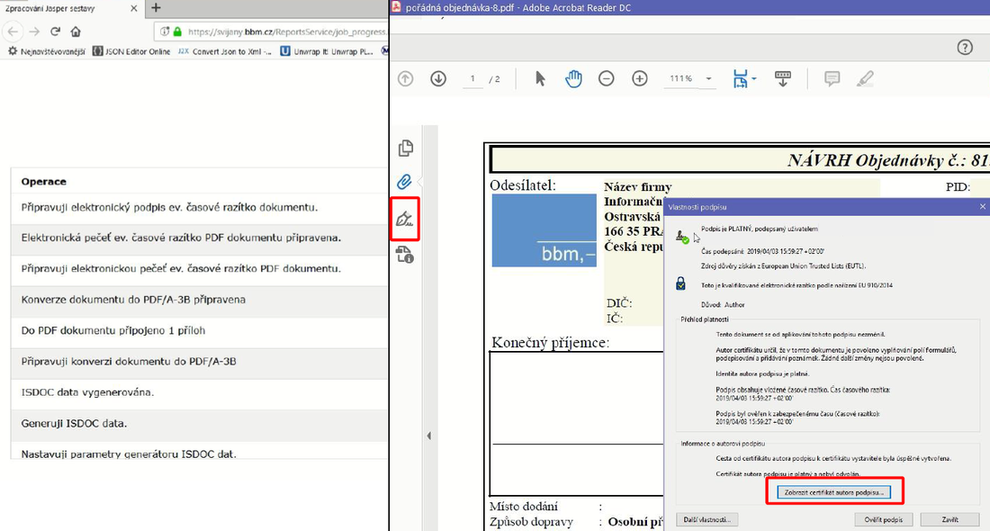Image resolution: width=990 pixels, height=531 pixels.
Task: Open a new browser tab
Action: coord(156,8)
